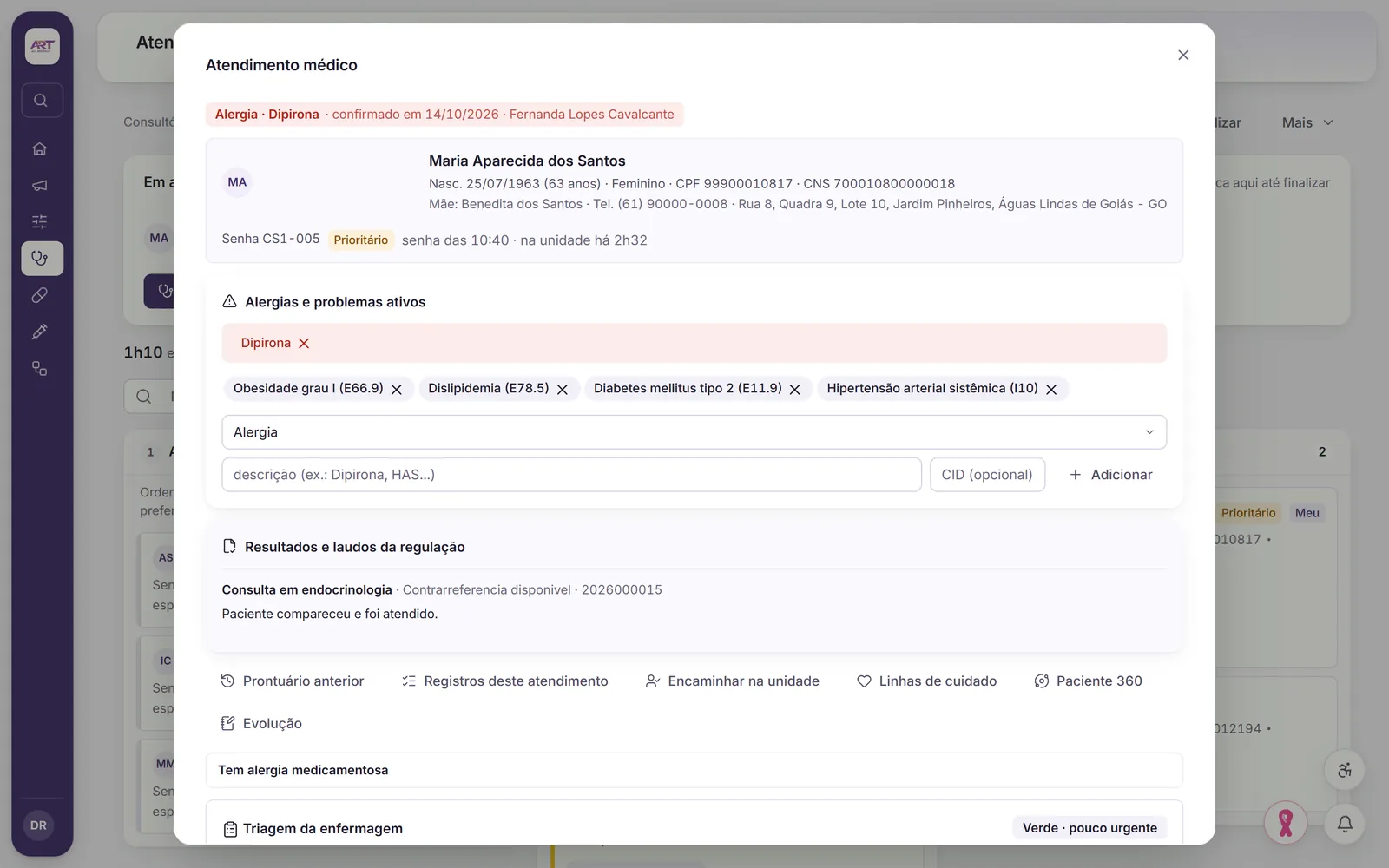Click the descrição input field
The image size is (1389, 868).
(571, 475)
